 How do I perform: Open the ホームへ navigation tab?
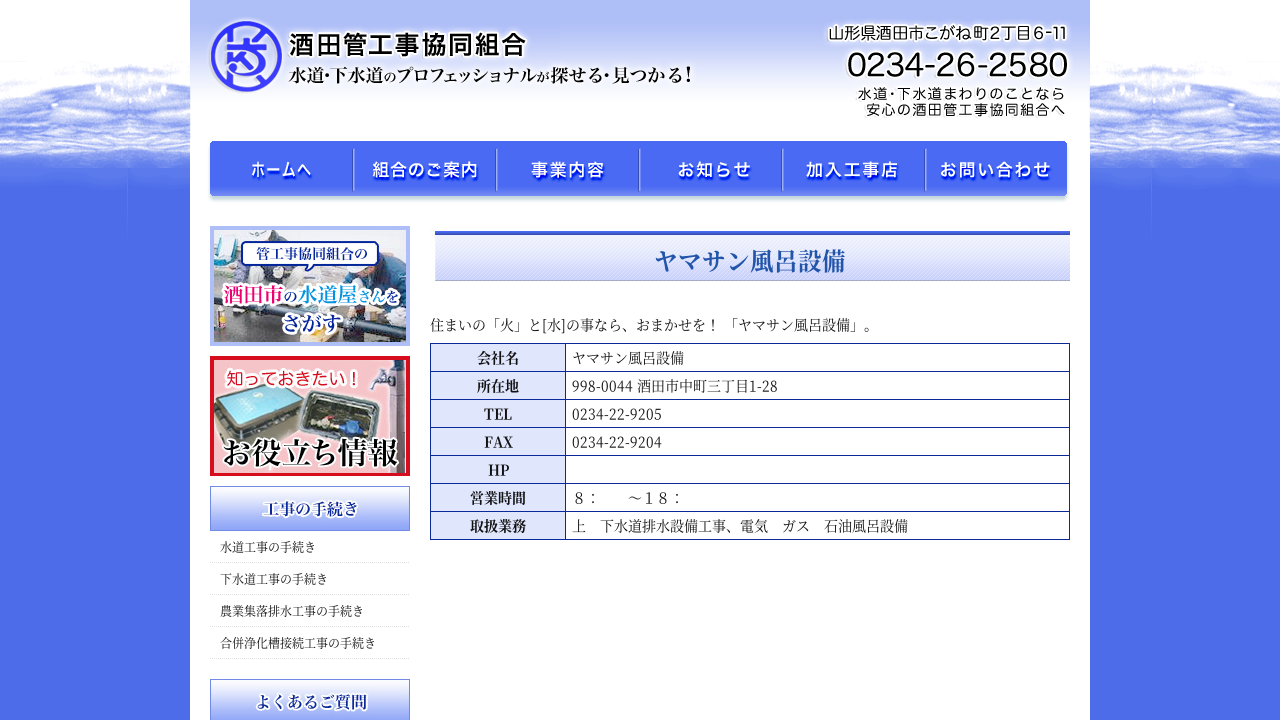pyautogui.click(x=282, y=170)
